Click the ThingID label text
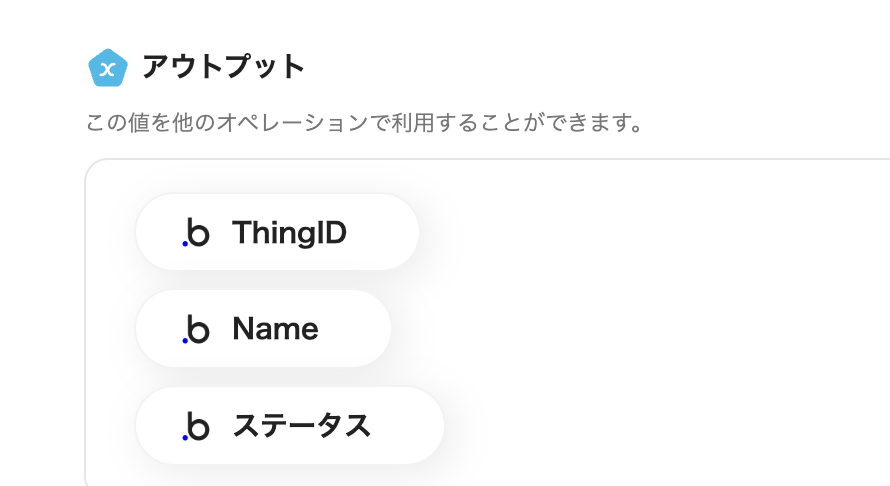Viewport: 890px width, 486px height. [x=289, y=233]
